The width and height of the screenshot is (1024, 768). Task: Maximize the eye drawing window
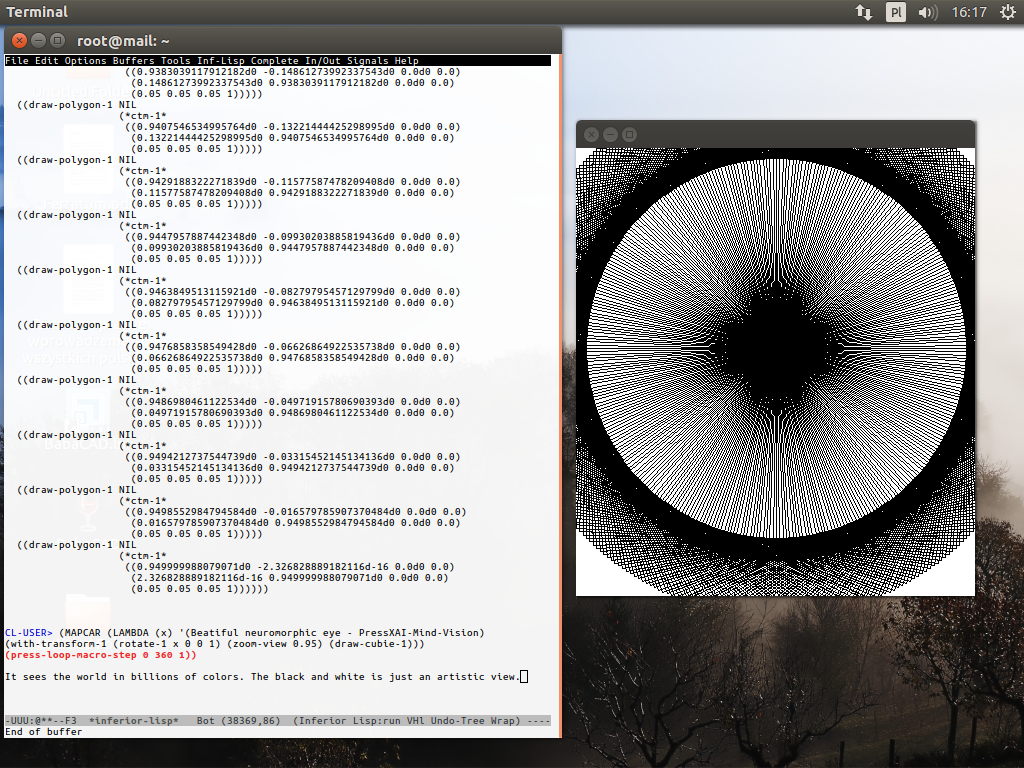point(630,135)
